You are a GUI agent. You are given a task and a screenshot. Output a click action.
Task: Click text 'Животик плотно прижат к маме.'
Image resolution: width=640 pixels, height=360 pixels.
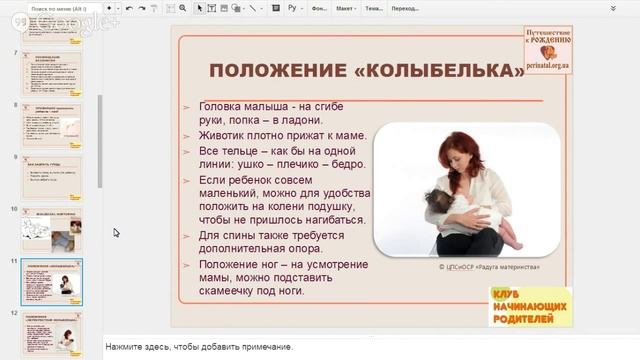click(283, 136)
